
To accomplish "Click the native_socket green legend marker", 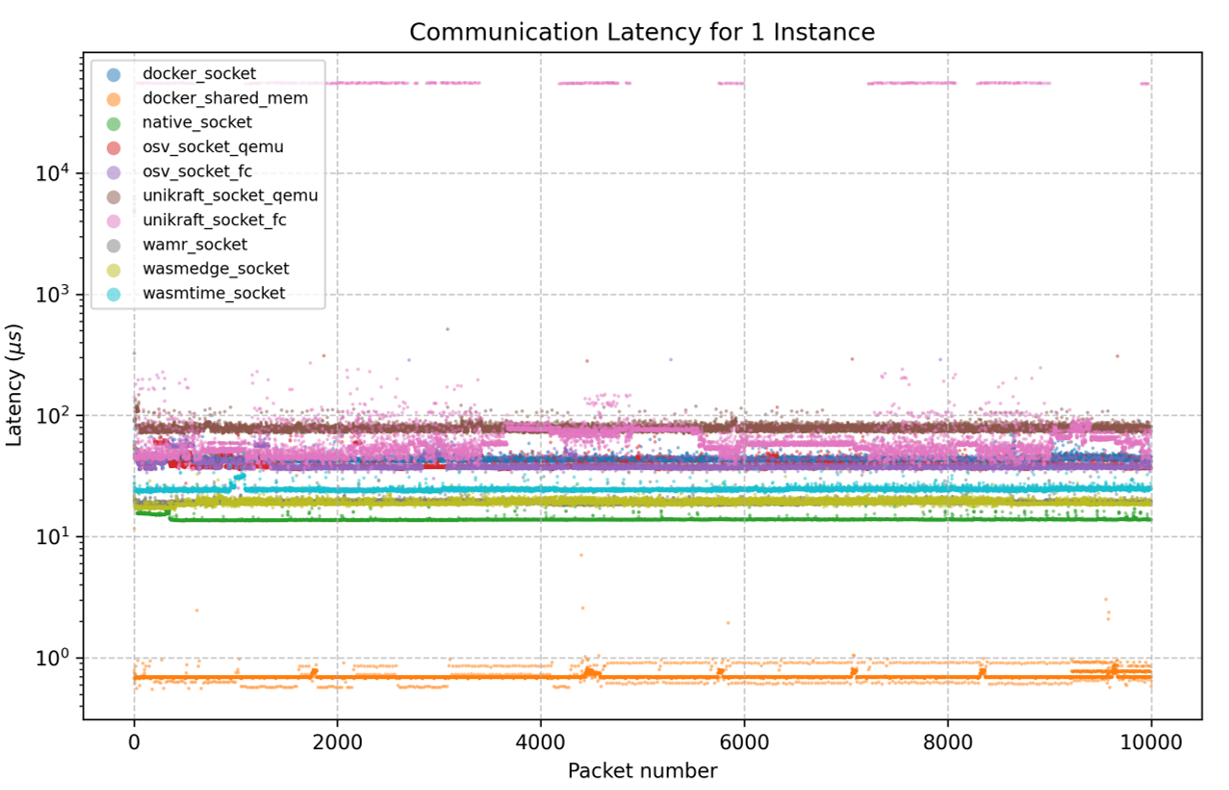I will coord(112,122).
